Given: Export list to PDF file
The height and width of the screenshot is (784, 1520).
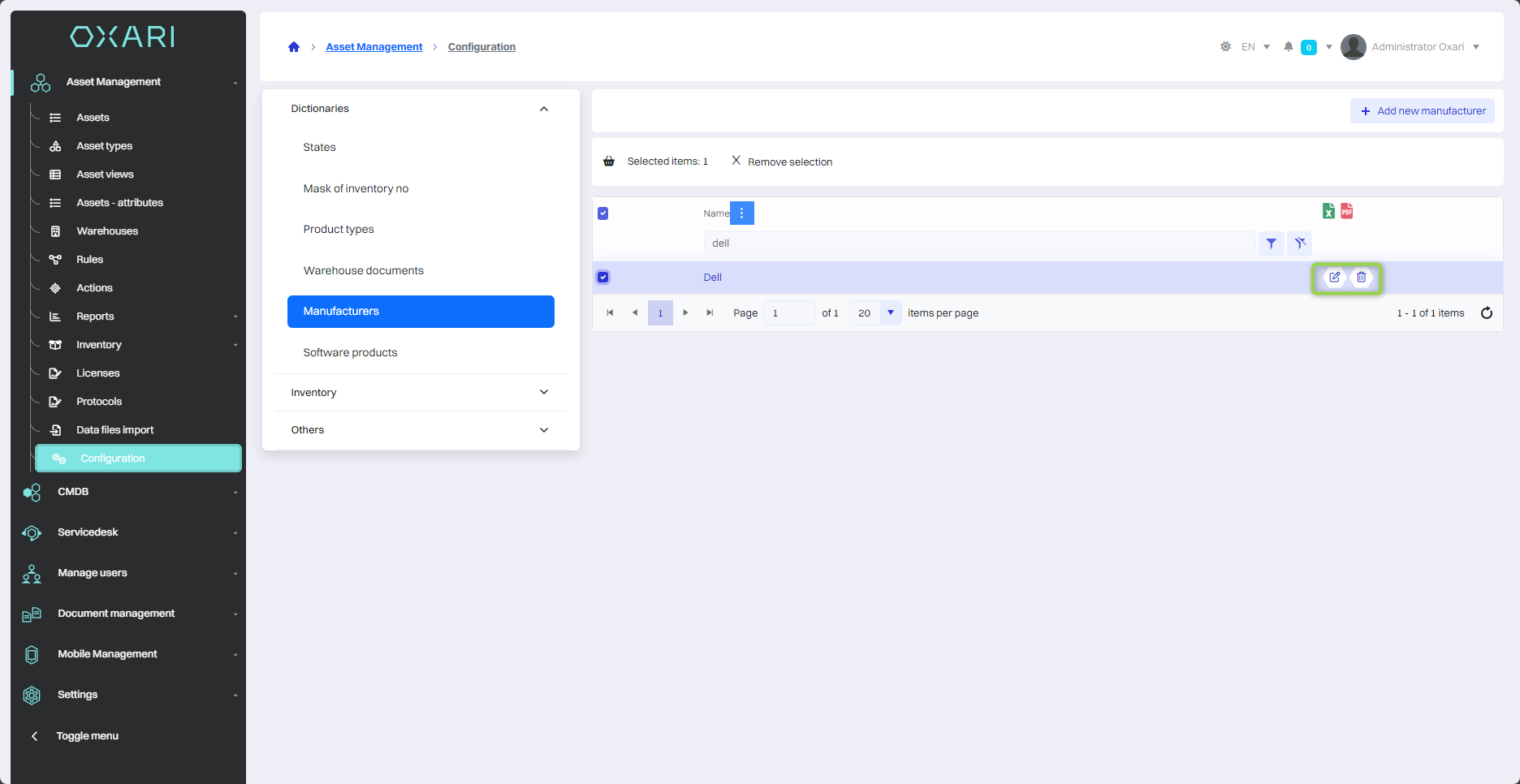Looking at the screenshot, I should click(x=1347, y=211).
